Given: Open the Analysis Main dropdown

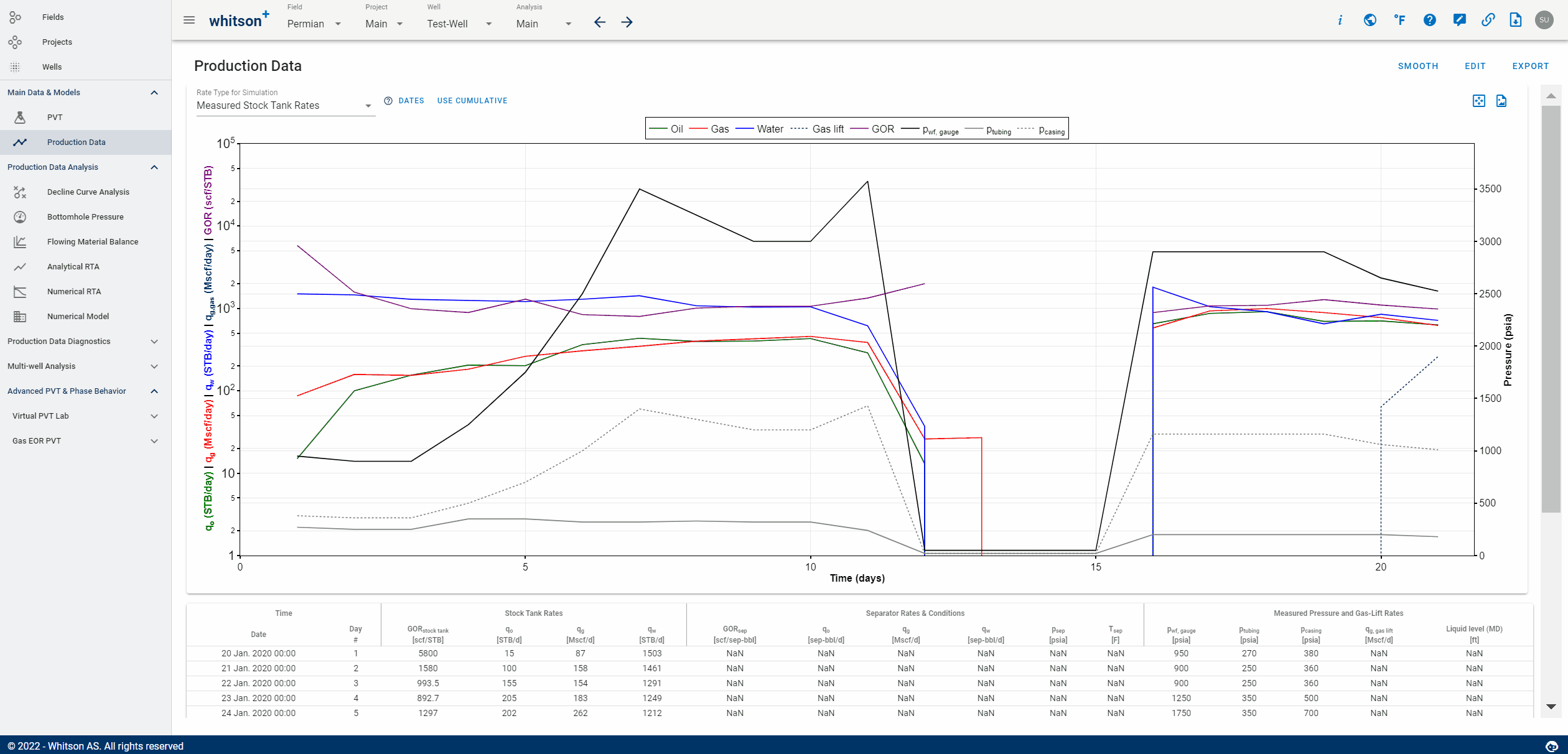Looking at the screenshot, I should 544,24.
